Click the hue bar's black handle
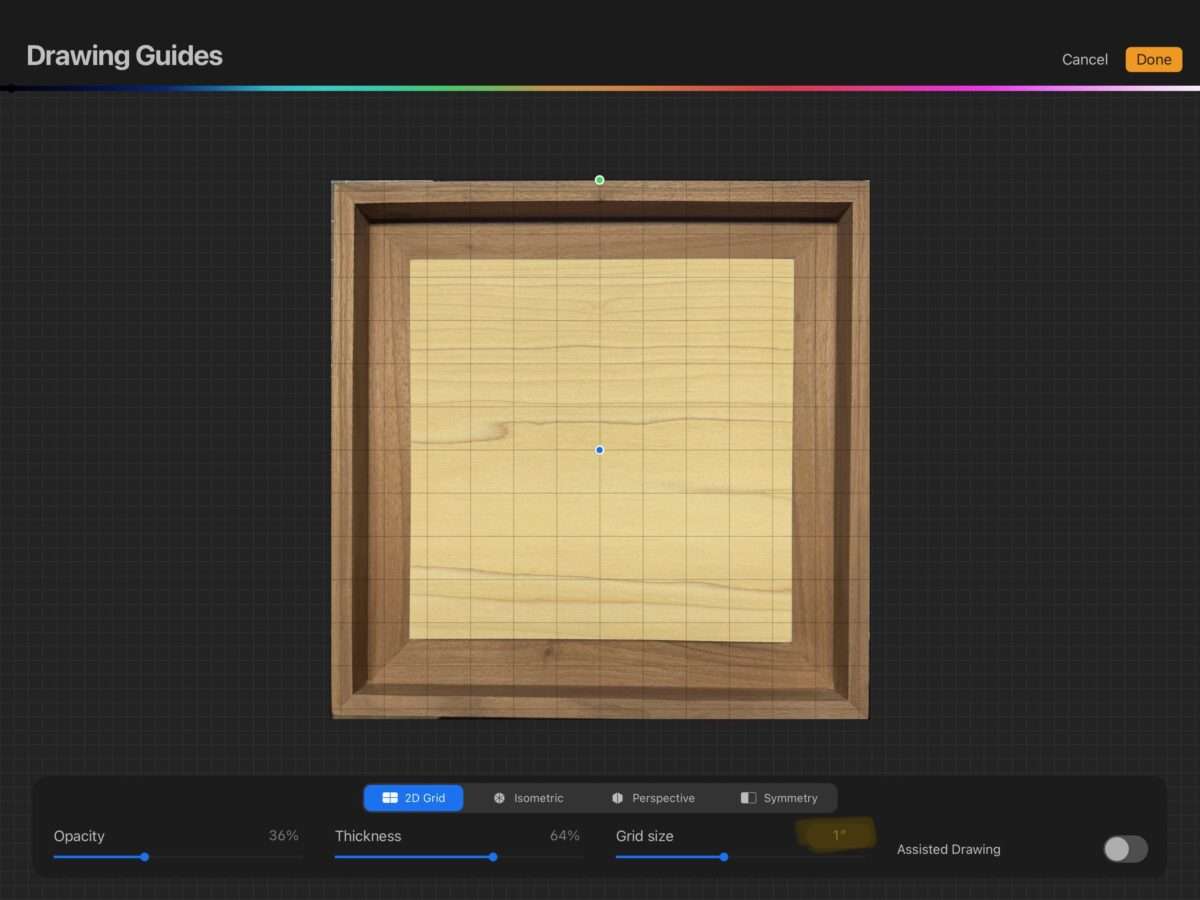This screenshot has width=1200, height=900. click(x=10, y=88)
